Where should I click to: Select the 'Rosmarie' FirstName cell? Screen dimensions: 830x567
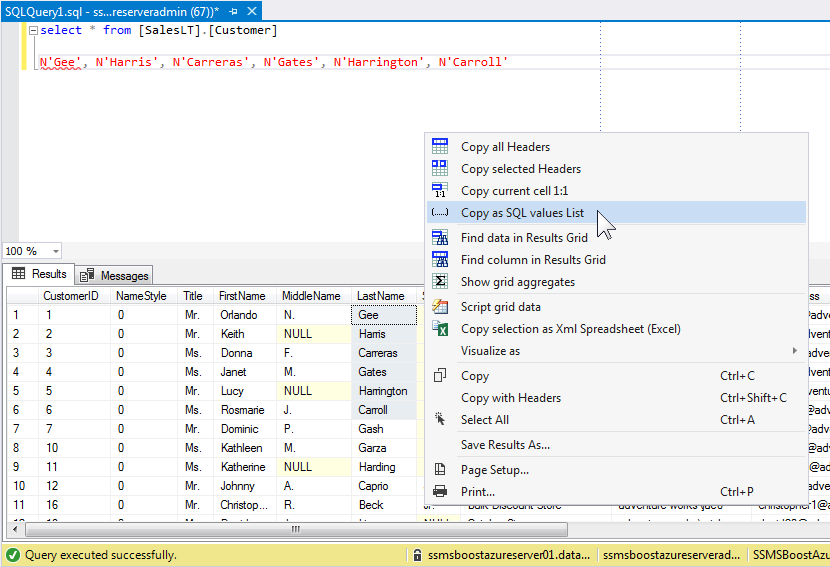pyautogui.click(x=245, y=410)
